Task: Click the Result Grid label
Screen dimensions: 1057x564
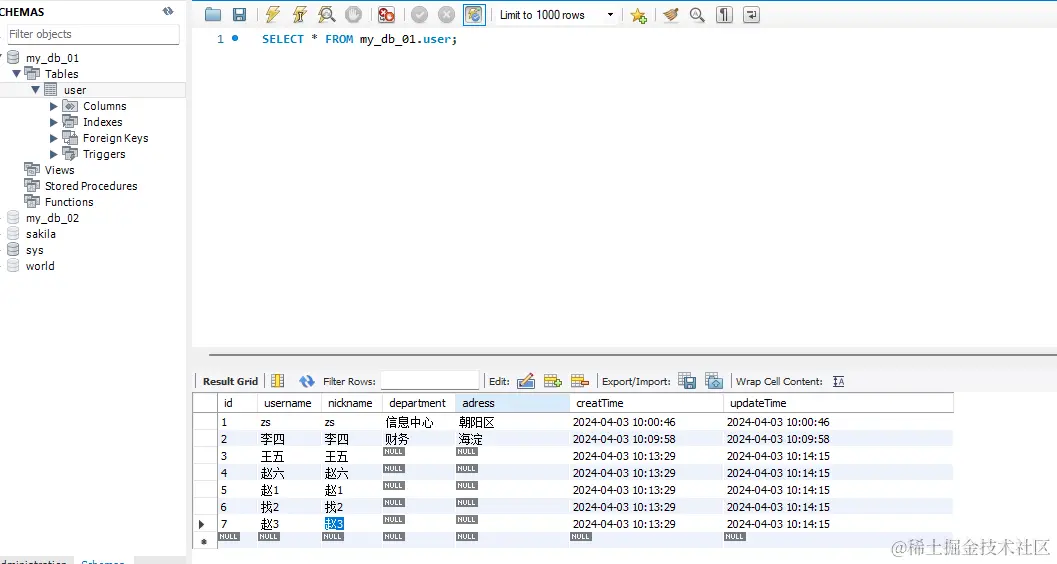Action: pos(231,381)
